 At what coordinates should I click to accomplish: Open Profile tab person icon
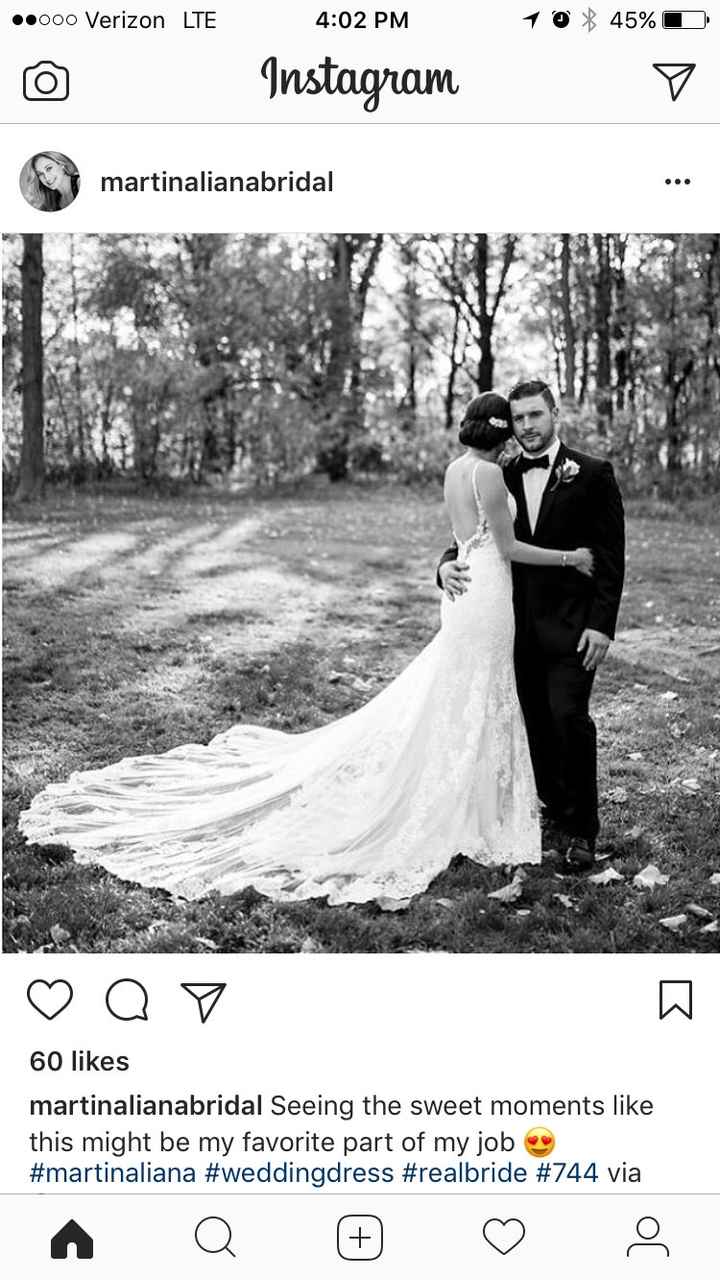point(647,1238)
